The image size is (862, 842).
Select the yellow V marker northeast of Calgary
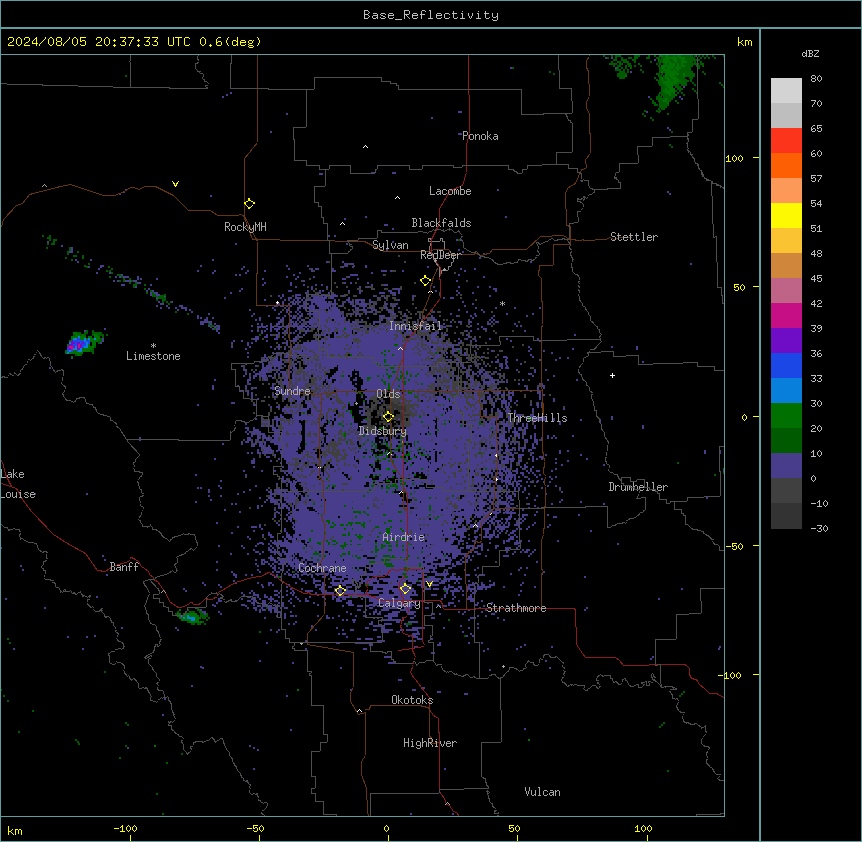429,584
